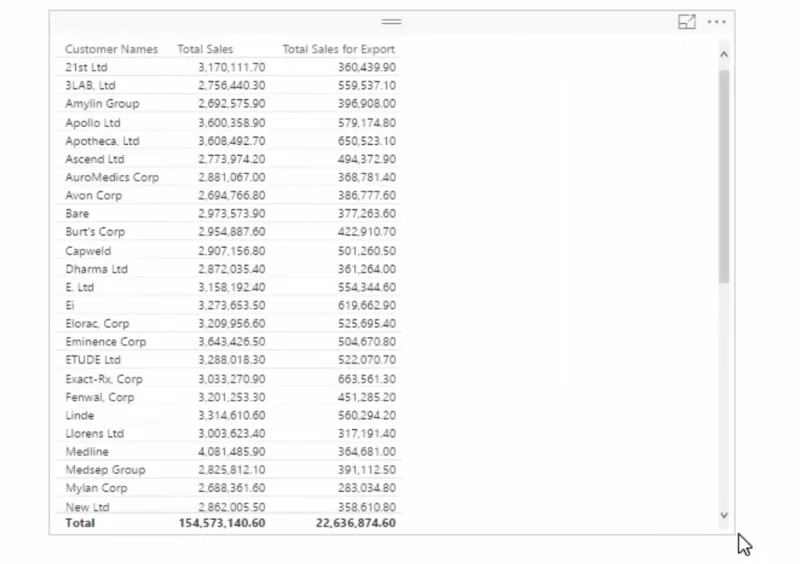Sort by Customer Names column header

111,50
